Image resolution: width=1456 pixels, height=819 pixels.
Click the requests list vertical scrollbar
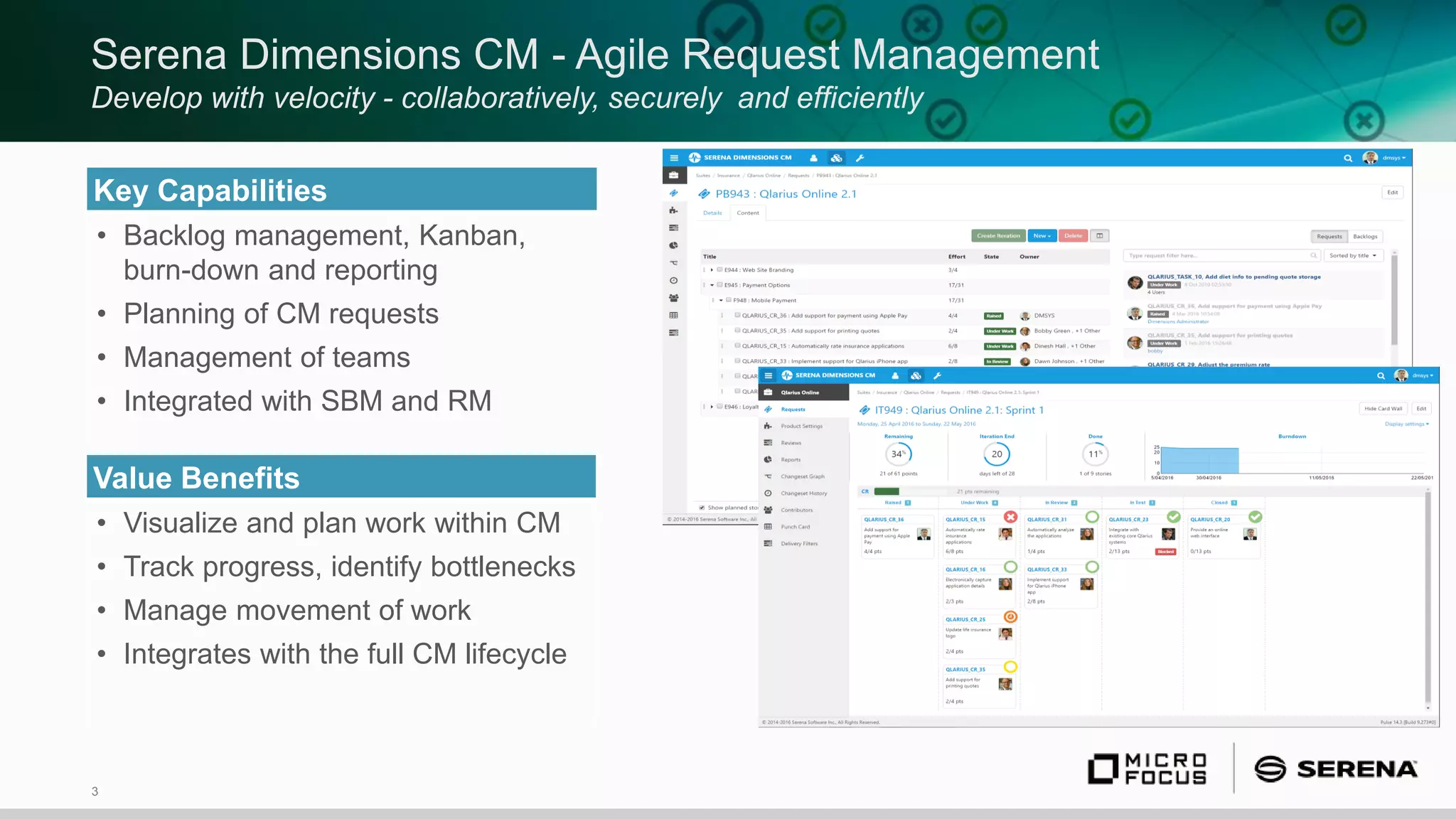1394,299
